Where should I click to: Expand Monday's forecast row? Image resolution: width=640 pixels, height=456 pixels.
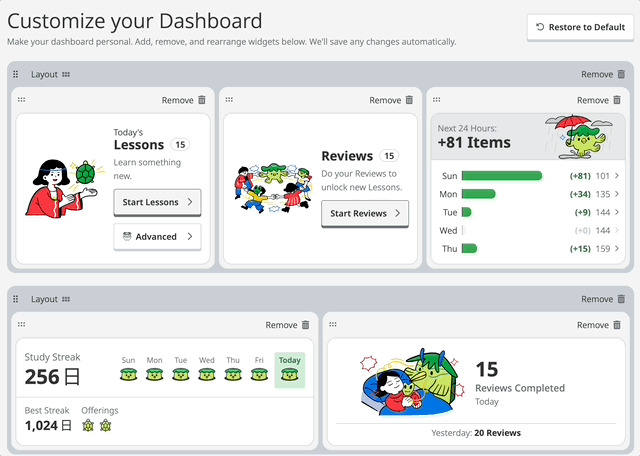point(617,194)
